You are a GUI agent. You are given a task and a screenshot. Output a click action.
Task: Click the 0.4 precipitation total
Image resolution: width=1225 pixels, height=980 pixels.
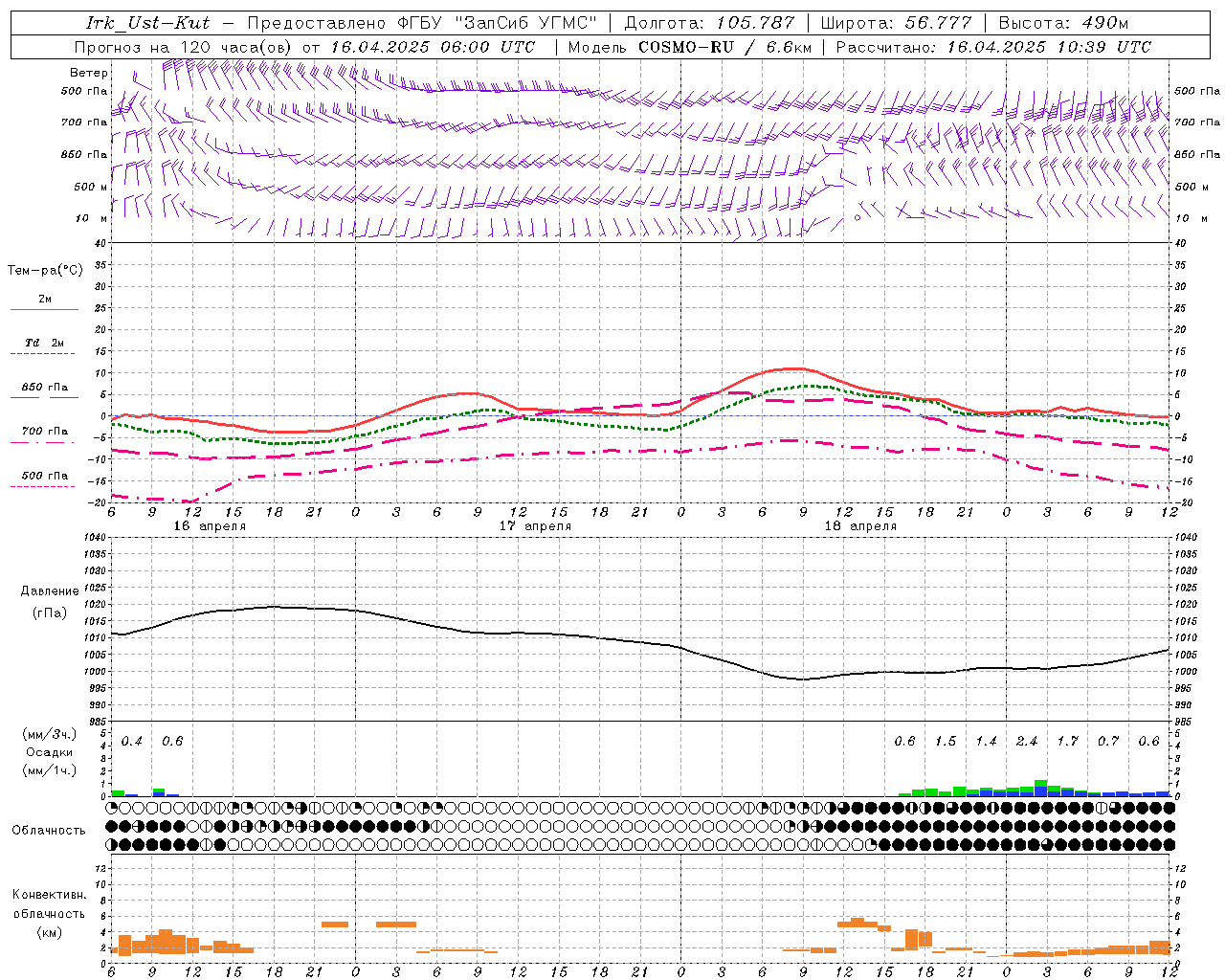131,742
